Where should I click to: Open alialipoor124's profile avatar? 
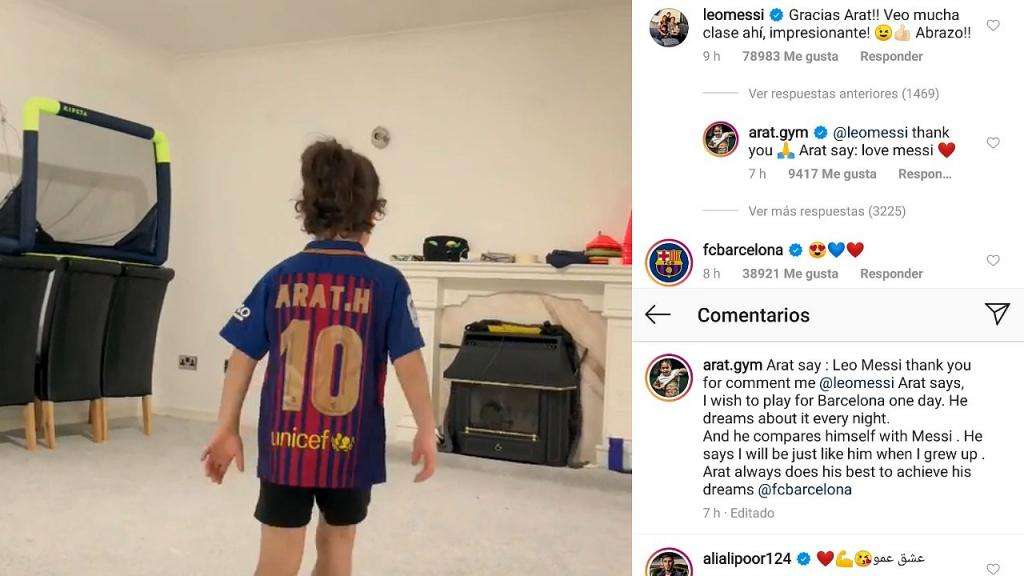[x=669, y=564]
